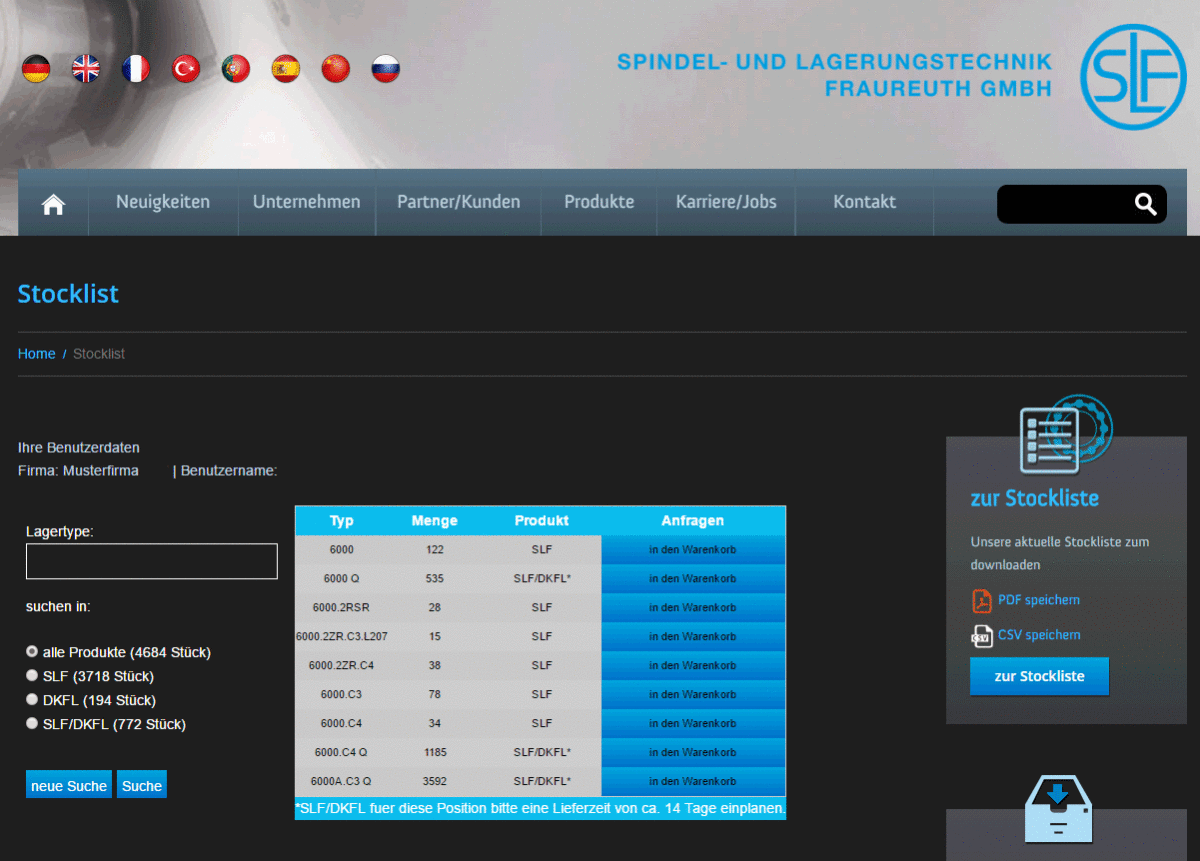The height and width of the screenshot is (861, 1200).
Task: Click the 'Anfragen' column header
Action: 693,521
